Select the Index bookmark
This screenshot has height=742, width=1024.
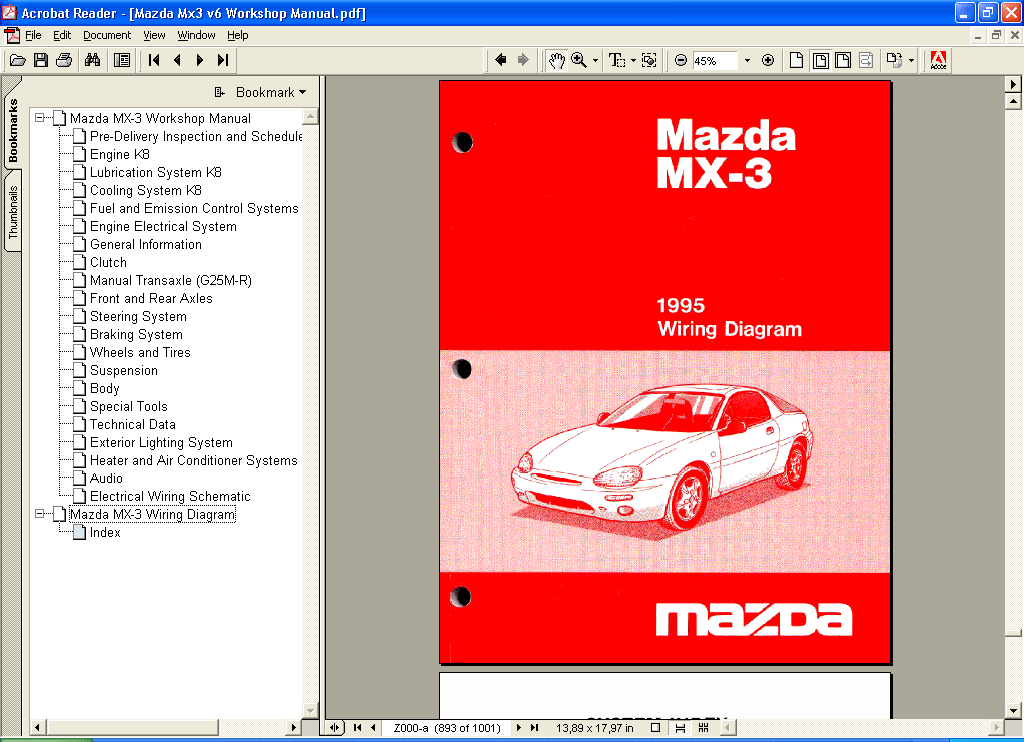[x=105, y=532]
